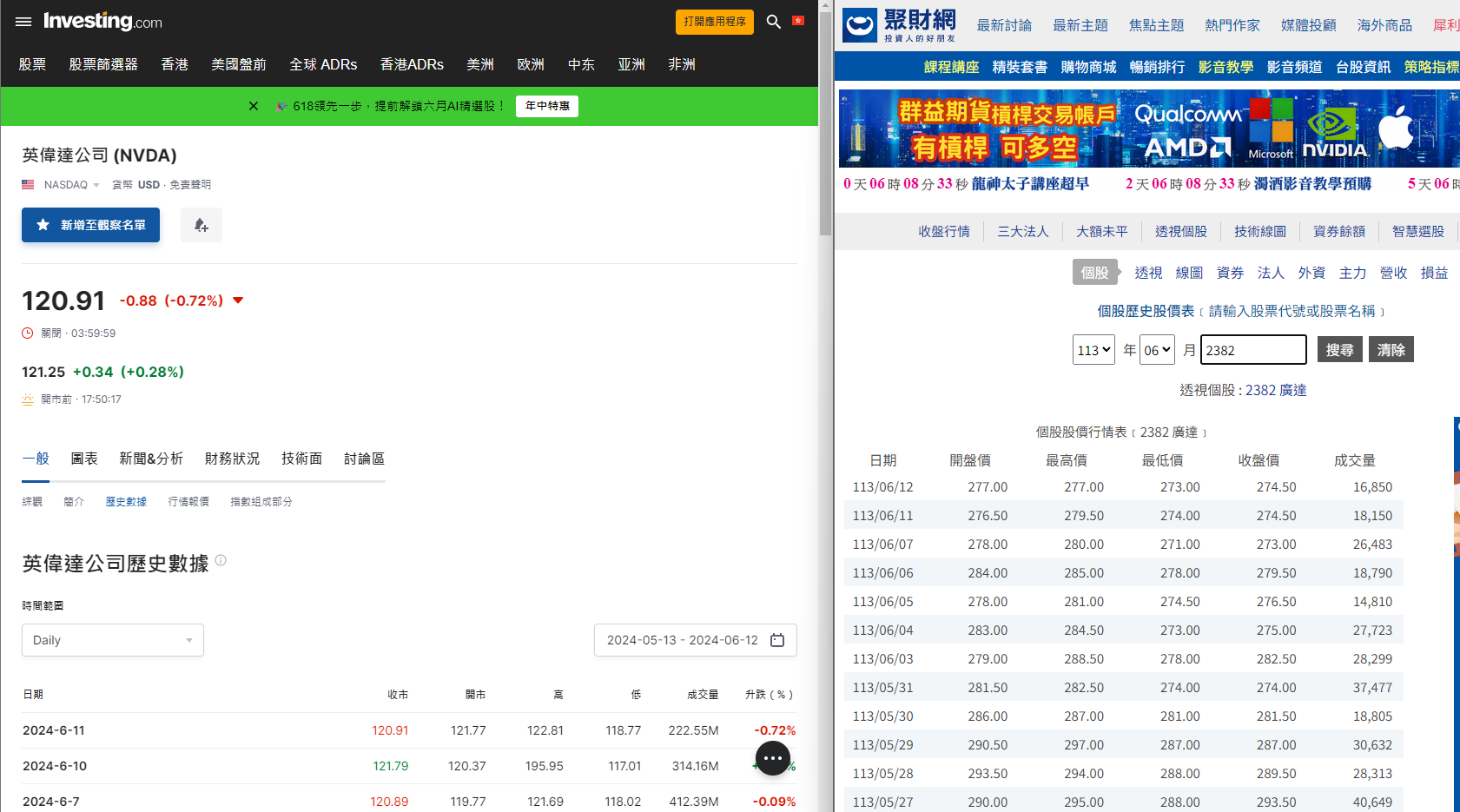Open the 行情報價 sub-tab
This screenshot has width=1460, height=812.
click(188, 502)
